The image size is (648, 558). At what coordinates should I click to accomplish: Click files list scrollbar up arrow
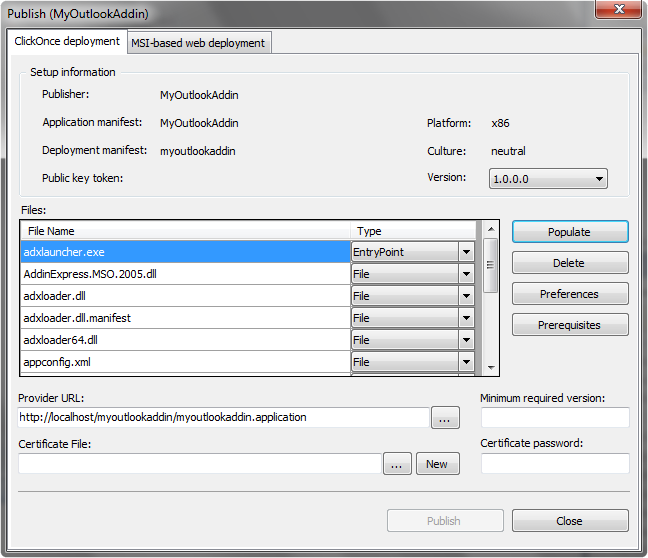tap(491, 229)
